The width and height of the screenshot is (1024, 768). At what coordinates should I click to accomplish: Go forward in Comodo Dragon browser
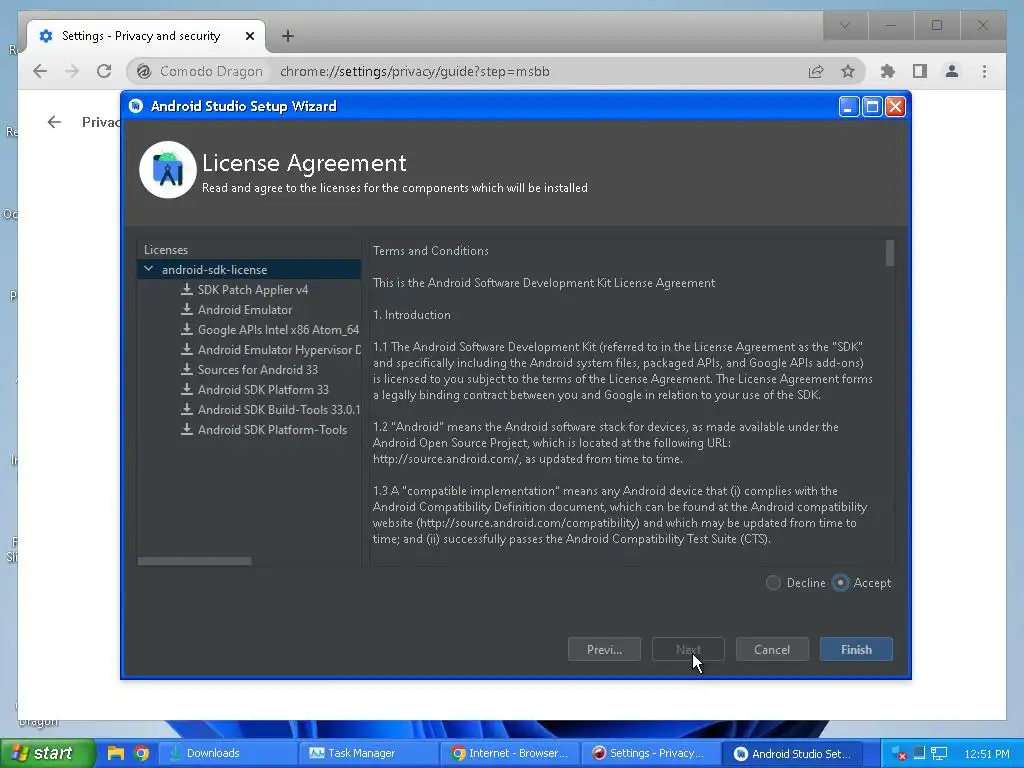72,71
